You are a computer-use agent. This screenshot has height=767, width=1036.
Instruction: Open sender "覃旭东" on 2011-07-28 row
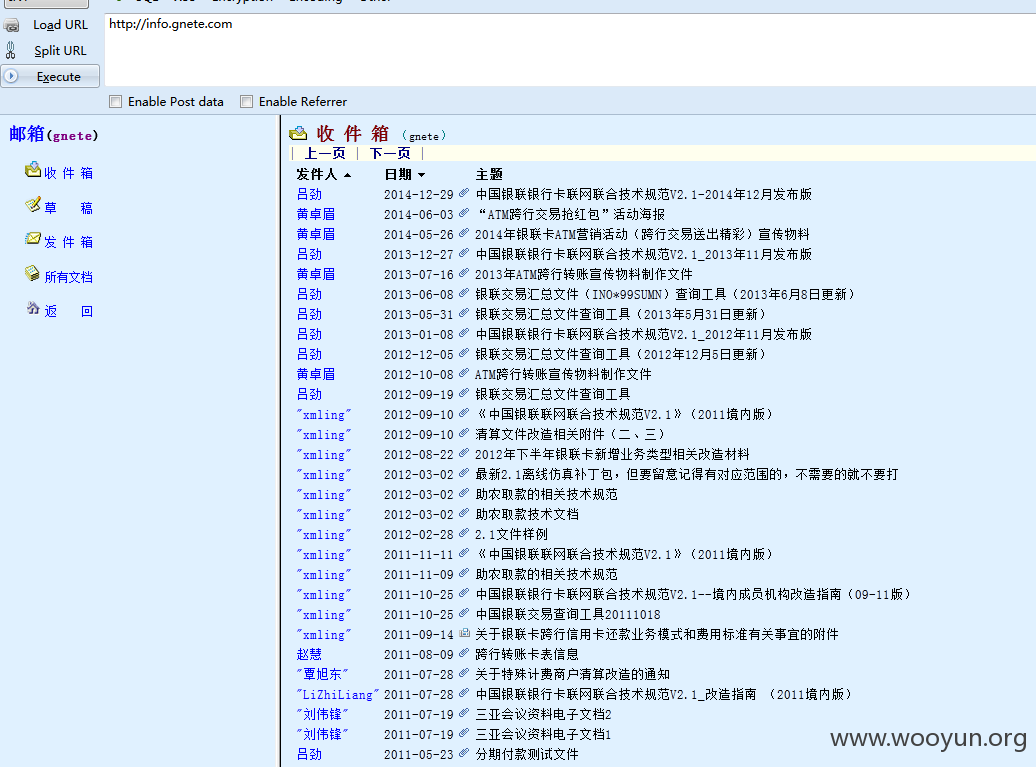pos(322,674)
